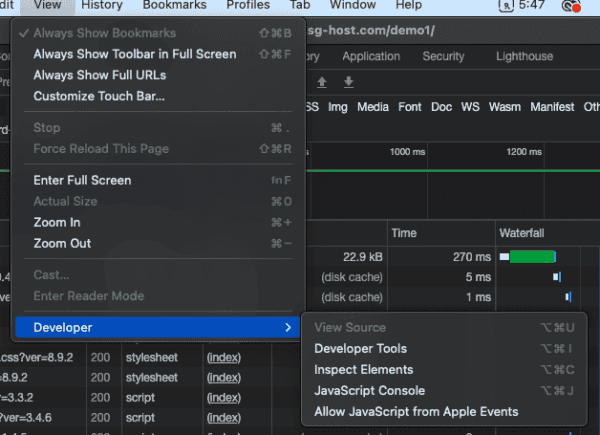This screenshot has width=600, height=435.
Task: Open (index) initiator link for css?ver=8.9.2 row
Action: click(x=224, y=358)
